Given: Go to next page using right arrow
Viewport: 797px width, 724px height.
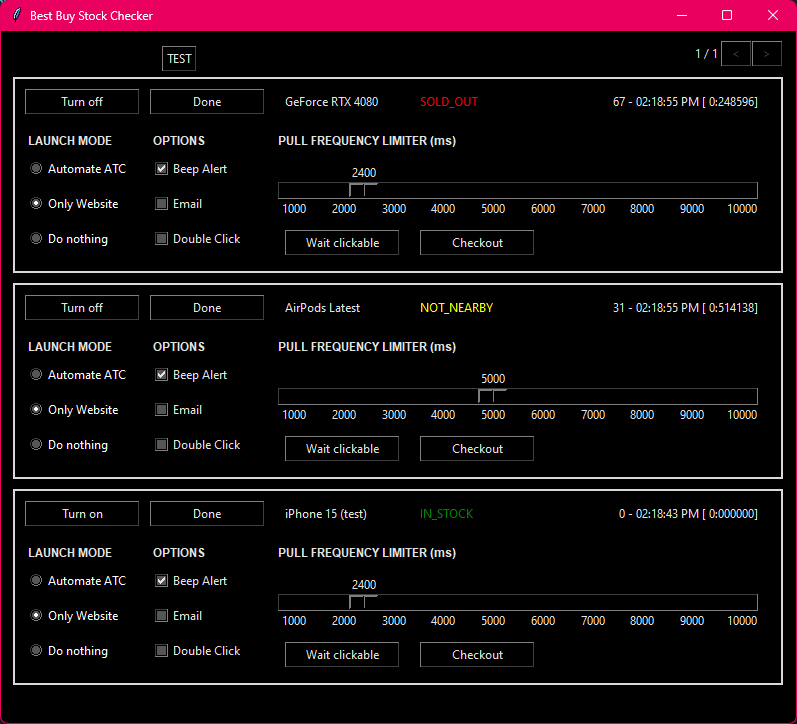Looking at the screenshot, I should (x=767, y=54).
